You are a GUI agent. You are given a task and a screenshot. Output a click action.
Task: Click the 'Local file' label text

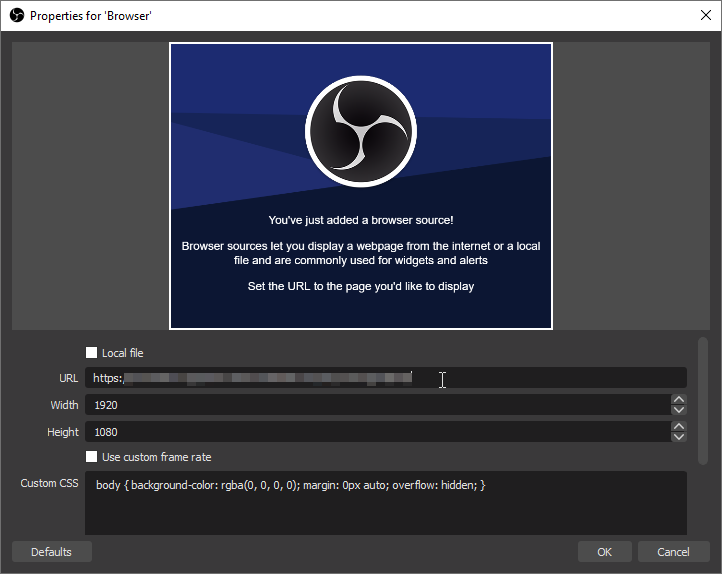pyautogui.click(x=122, y=353)
